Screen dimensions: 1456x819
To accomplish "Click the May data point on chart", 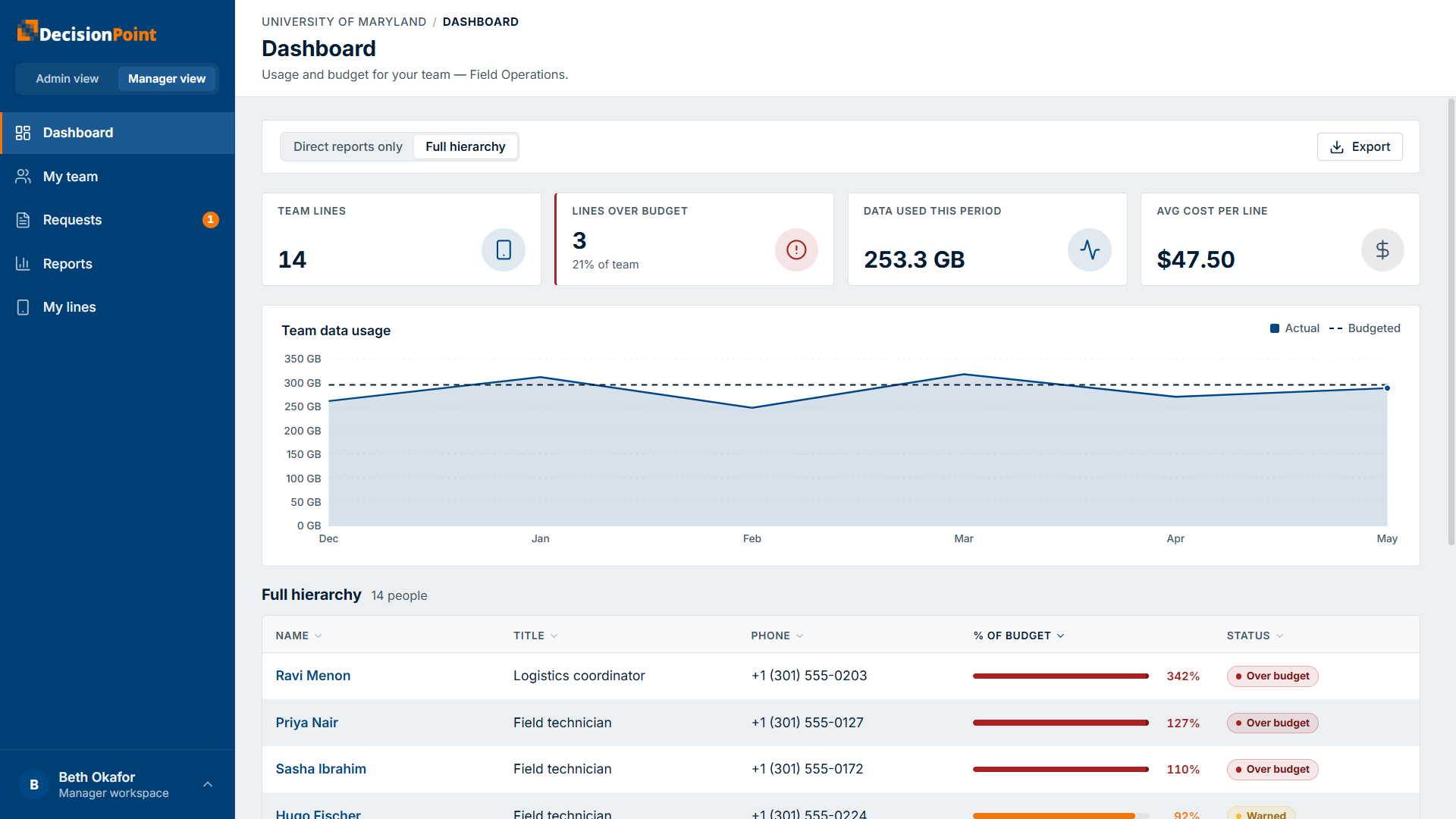I will point(1387,388).
